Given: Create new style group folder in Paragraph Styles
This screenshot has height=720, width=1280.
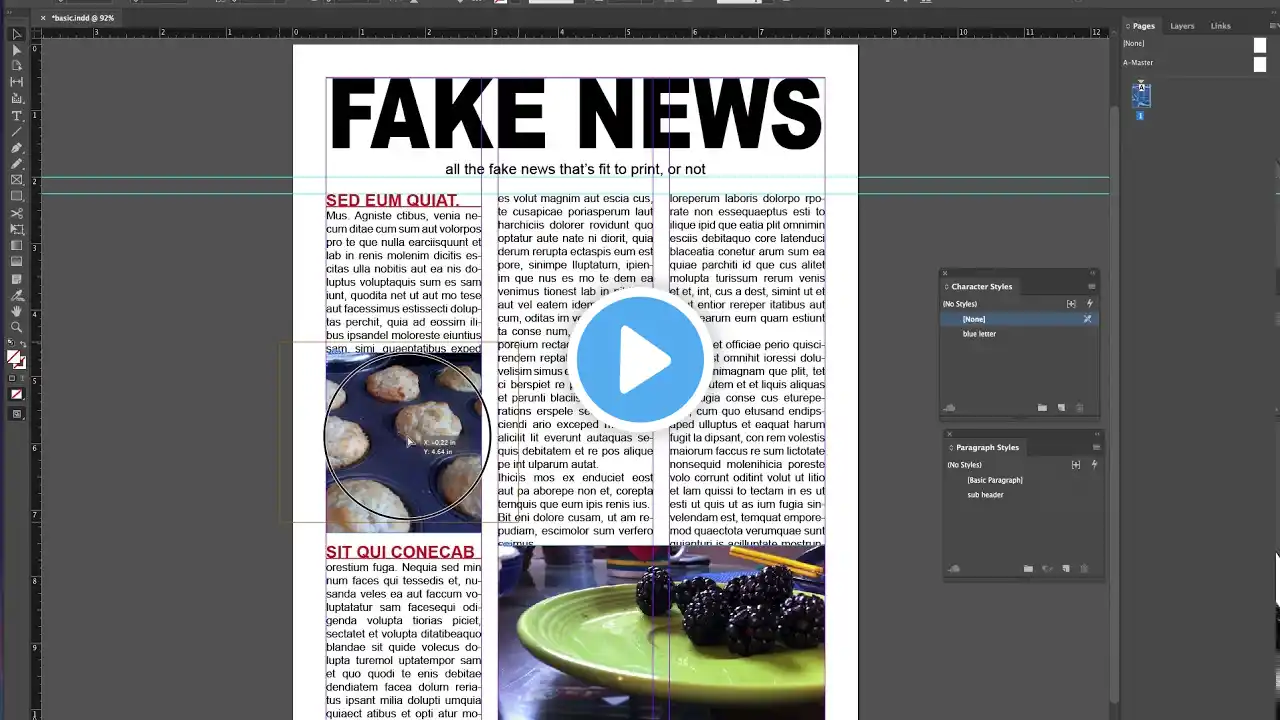Looking at the screenshot, I should click(x=1028, y=569).
